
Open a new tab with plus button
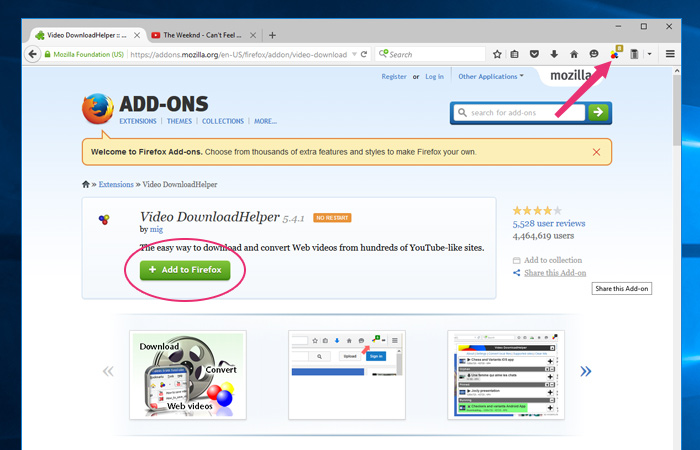(x=272, y=35)
